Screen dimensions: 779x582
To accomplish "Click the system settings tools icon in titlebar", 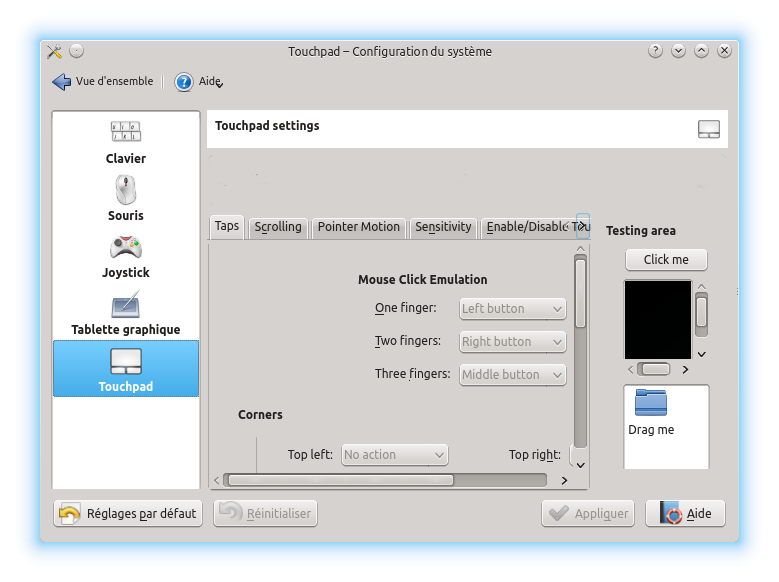I will click(54, 51).
